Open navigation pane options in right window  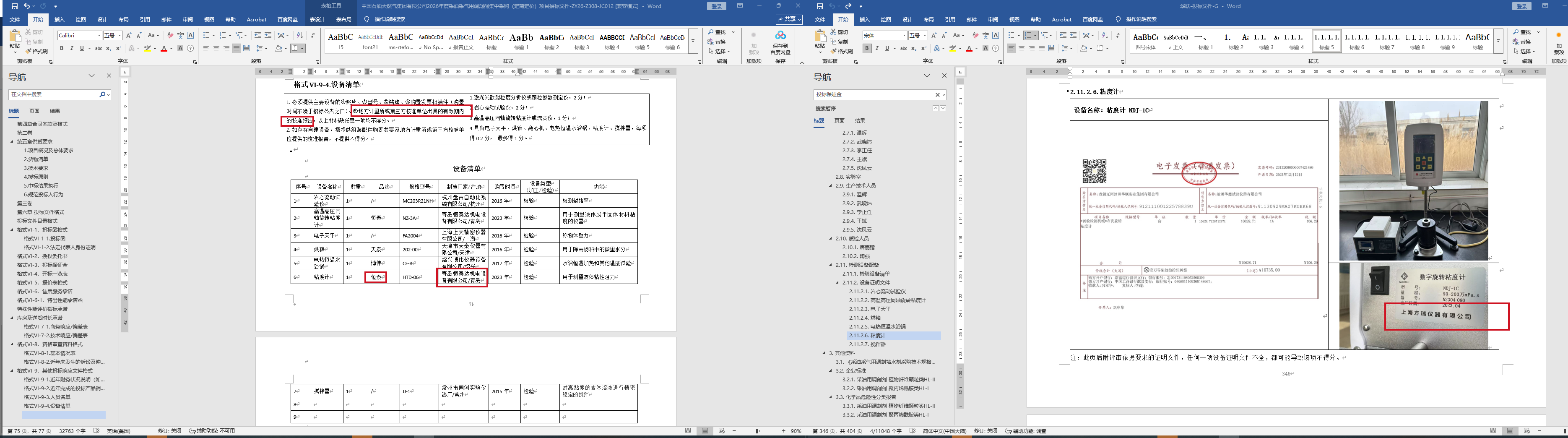[926, 76]
